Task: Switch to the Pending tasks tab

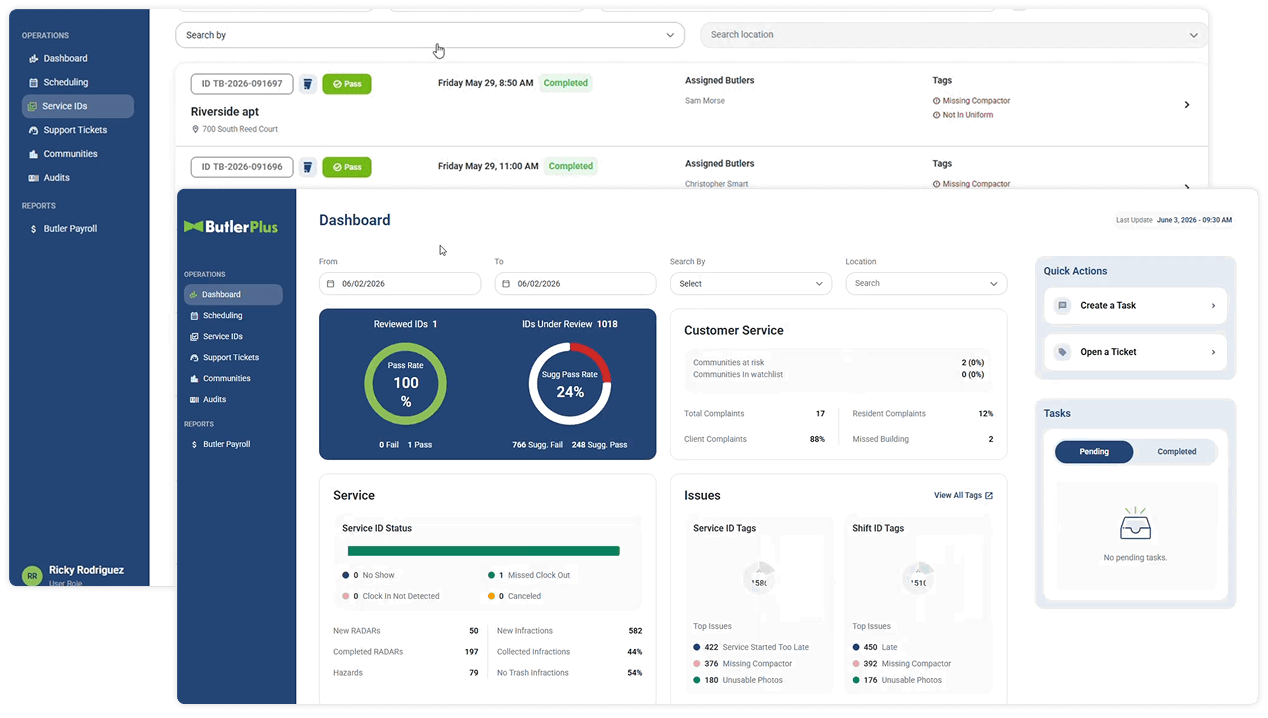Action: pyautogui.click(x=1094, y=452)
